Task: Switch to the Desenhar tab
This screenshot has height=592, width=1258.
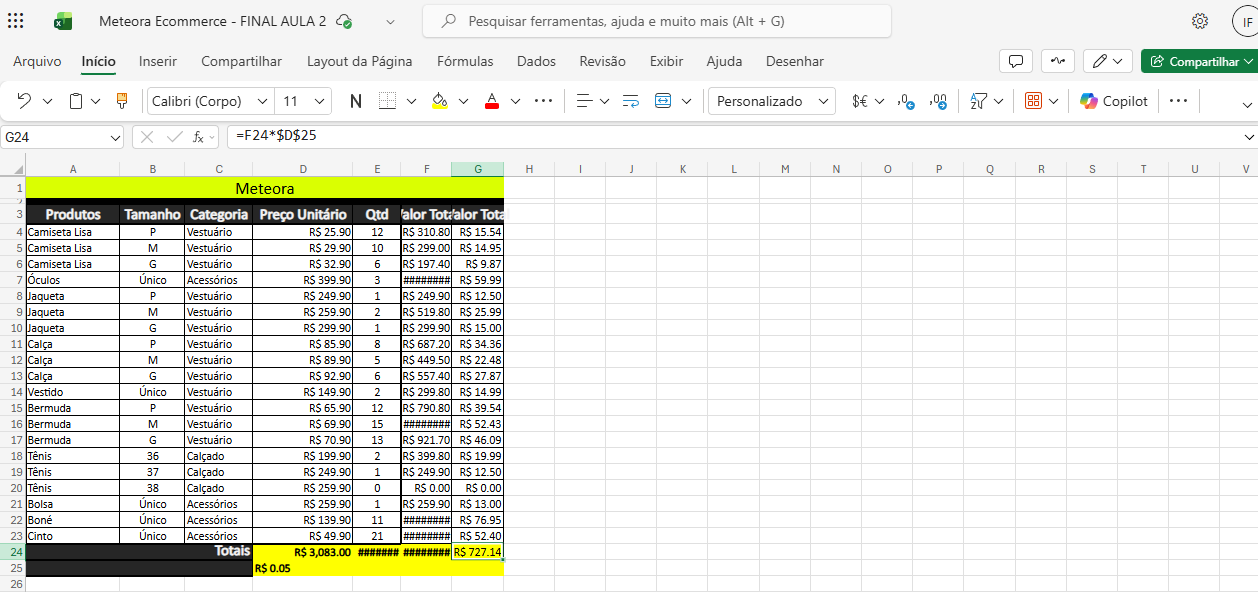Action: 795,61
